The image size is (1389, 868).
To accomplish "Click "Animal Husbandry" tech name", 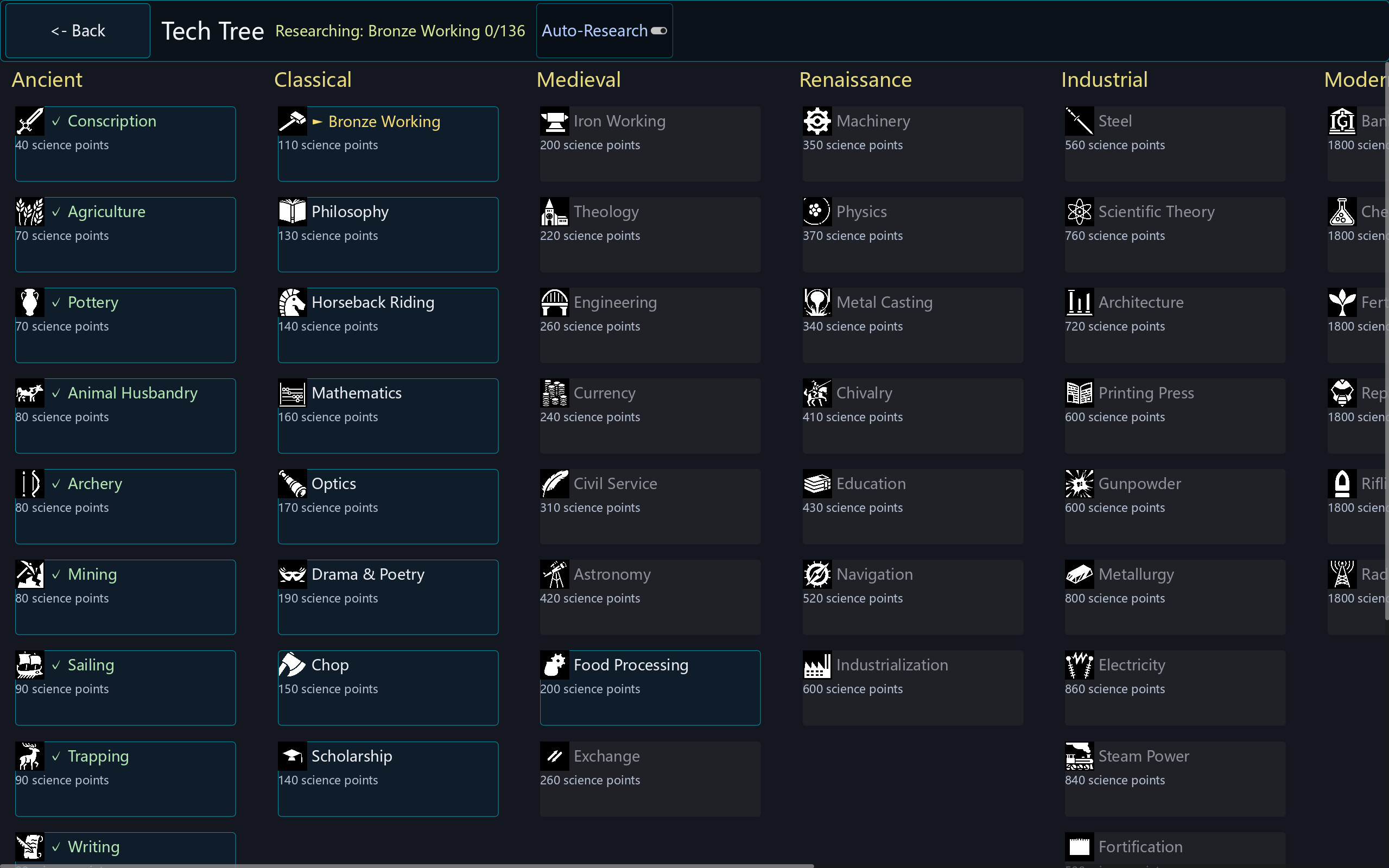I will coord(132,393).
